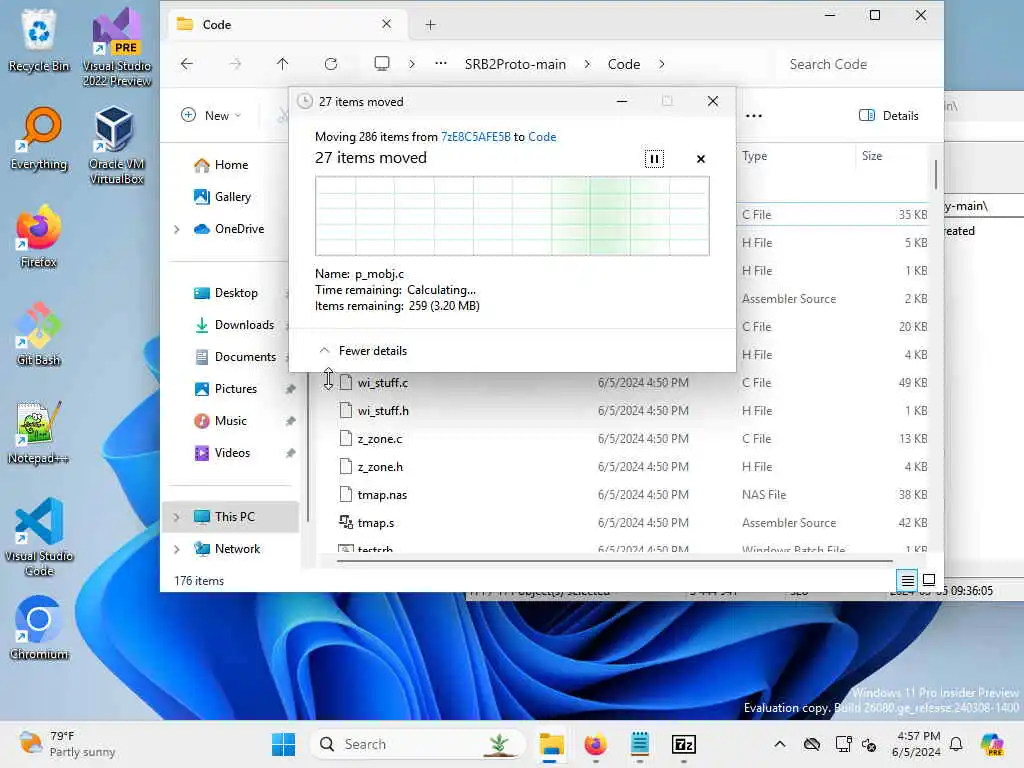Open chevron after Code breadcrumb
Screen dimensions: 1024x768
click(662, 64)
